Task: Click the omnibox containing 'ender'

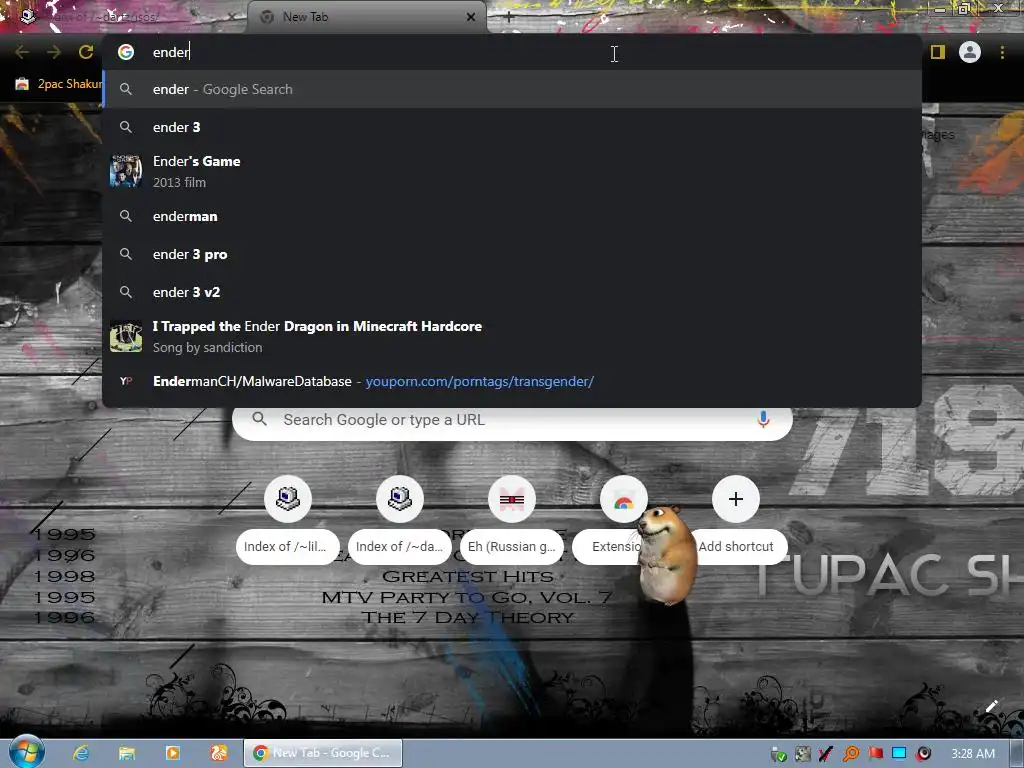Action: [x=511, y=52]
